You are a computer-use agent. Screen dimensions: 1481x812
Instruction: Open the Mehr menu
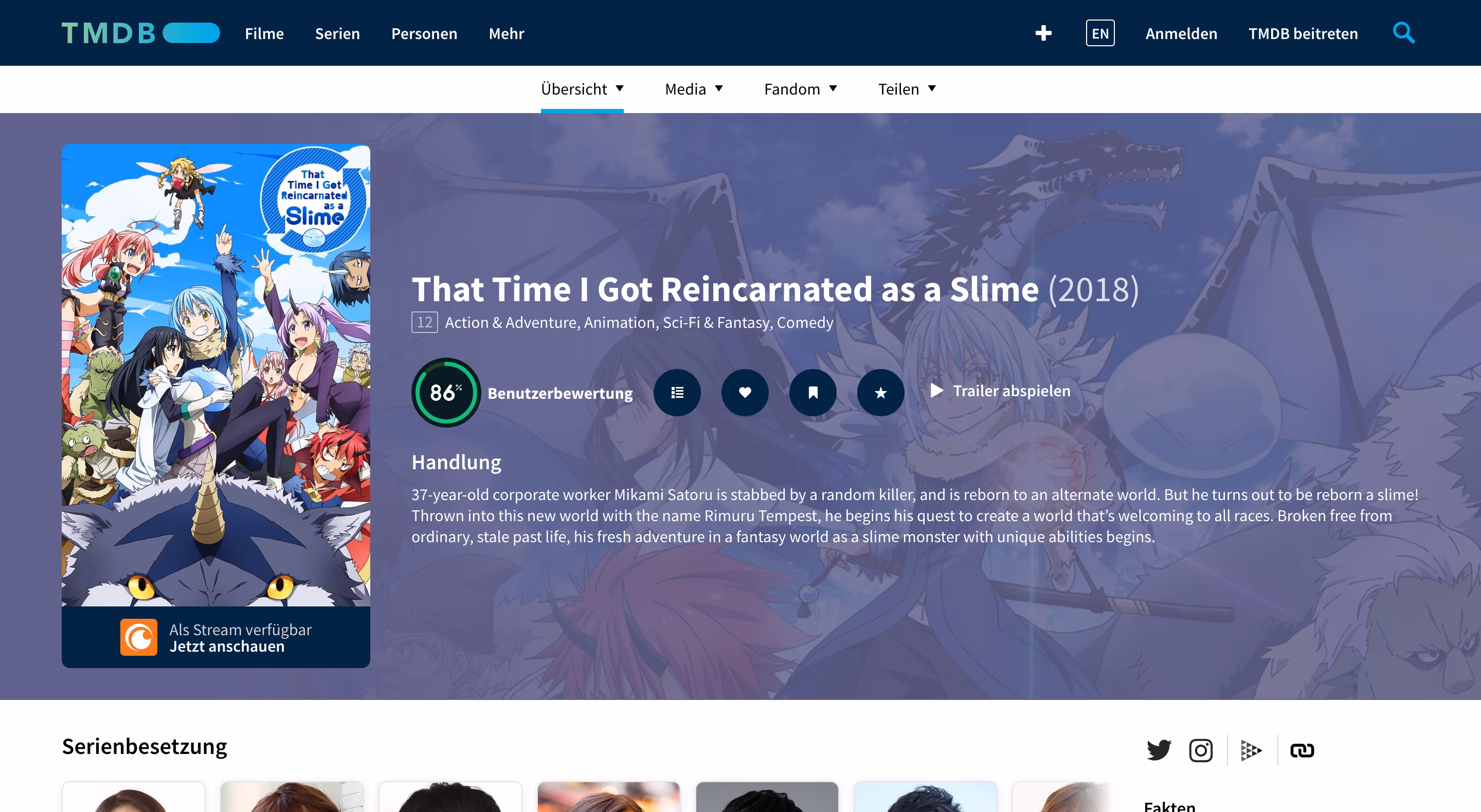coord(507,33)
